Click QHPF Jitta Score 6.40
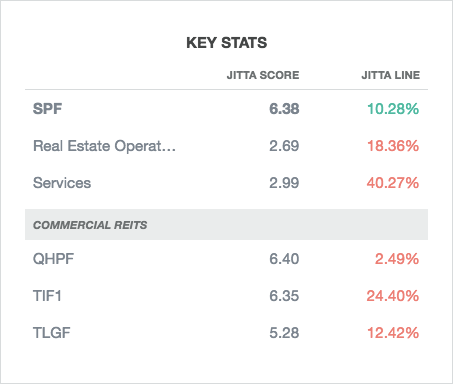Screen dimensions: 453x384 coord(284,259)
